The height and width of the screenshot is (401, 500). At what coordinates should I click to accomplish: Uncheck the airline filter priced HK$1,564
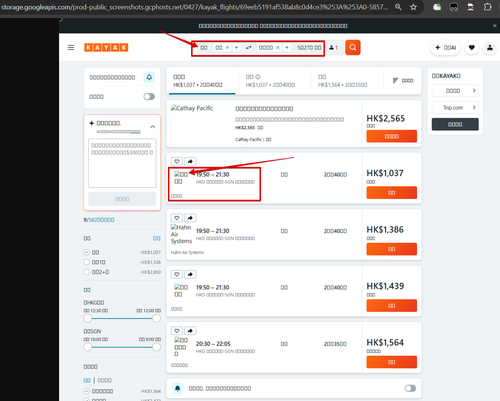click(87, 391)
